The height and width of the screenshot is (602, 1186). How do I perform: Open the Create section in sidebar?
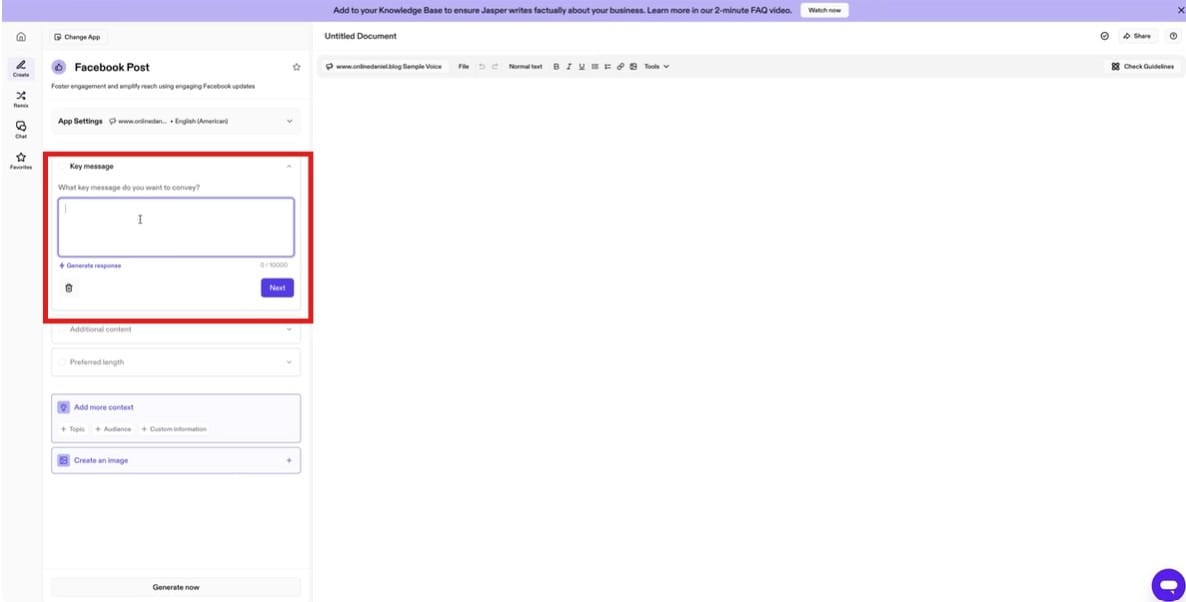20,68
